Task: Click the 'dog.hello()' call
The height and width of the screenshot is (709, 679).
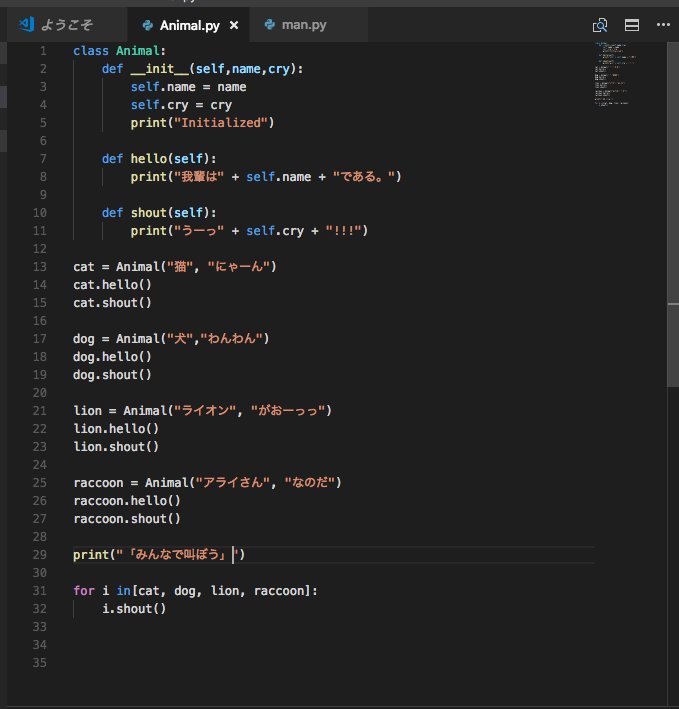Action: pyautogui.click(x=112, y=357)
